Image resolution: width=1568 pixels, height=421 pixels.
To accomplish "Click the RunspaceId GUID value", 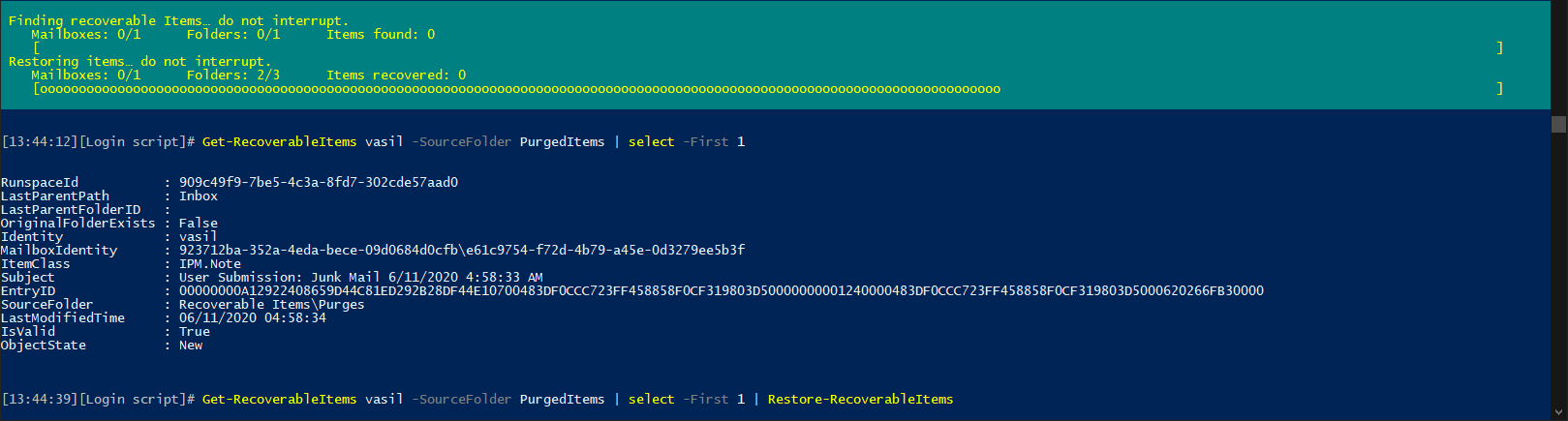I will (319, 182).
